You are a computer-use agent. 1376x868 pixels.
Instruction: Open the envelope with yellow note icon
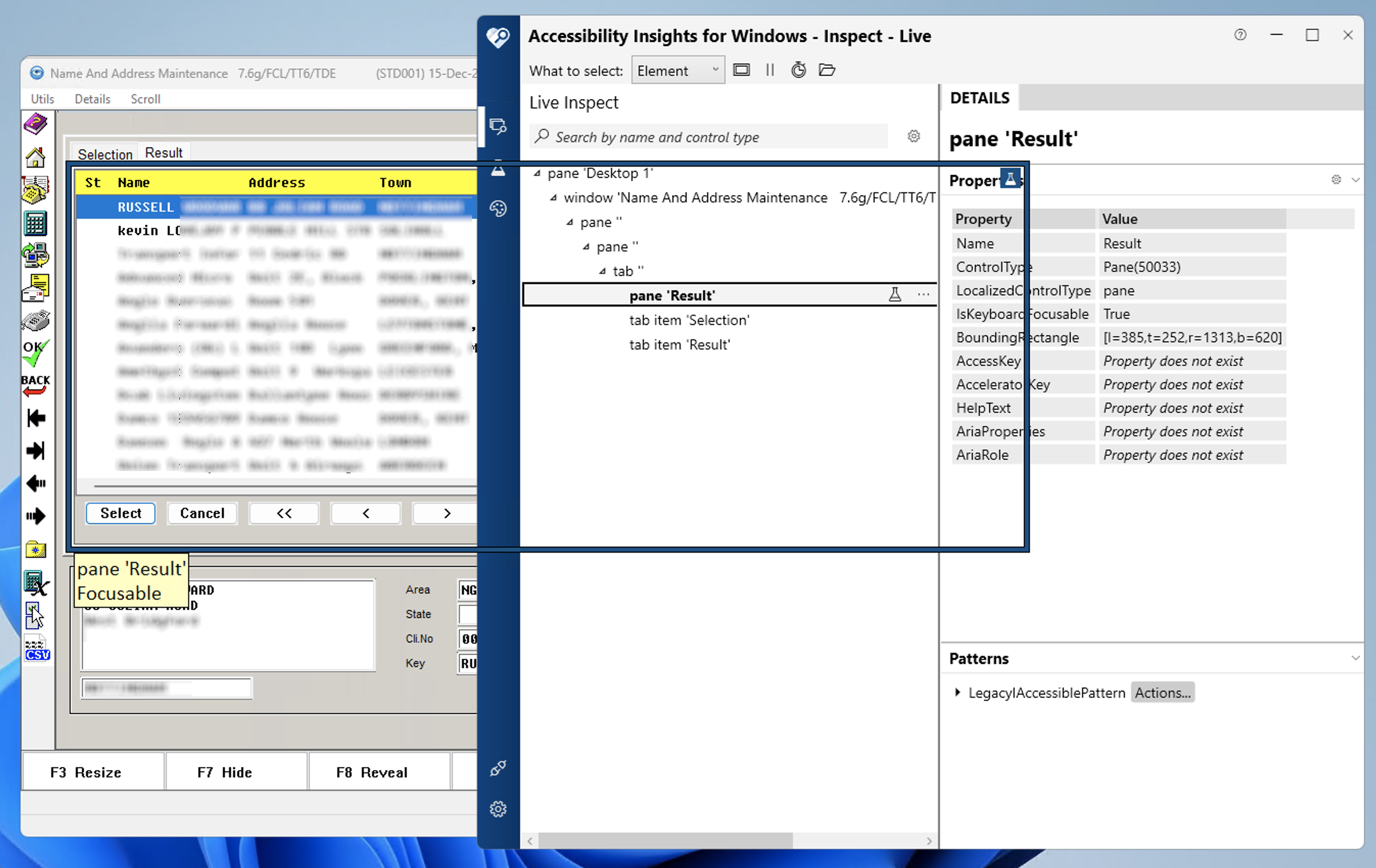point(35,288)
